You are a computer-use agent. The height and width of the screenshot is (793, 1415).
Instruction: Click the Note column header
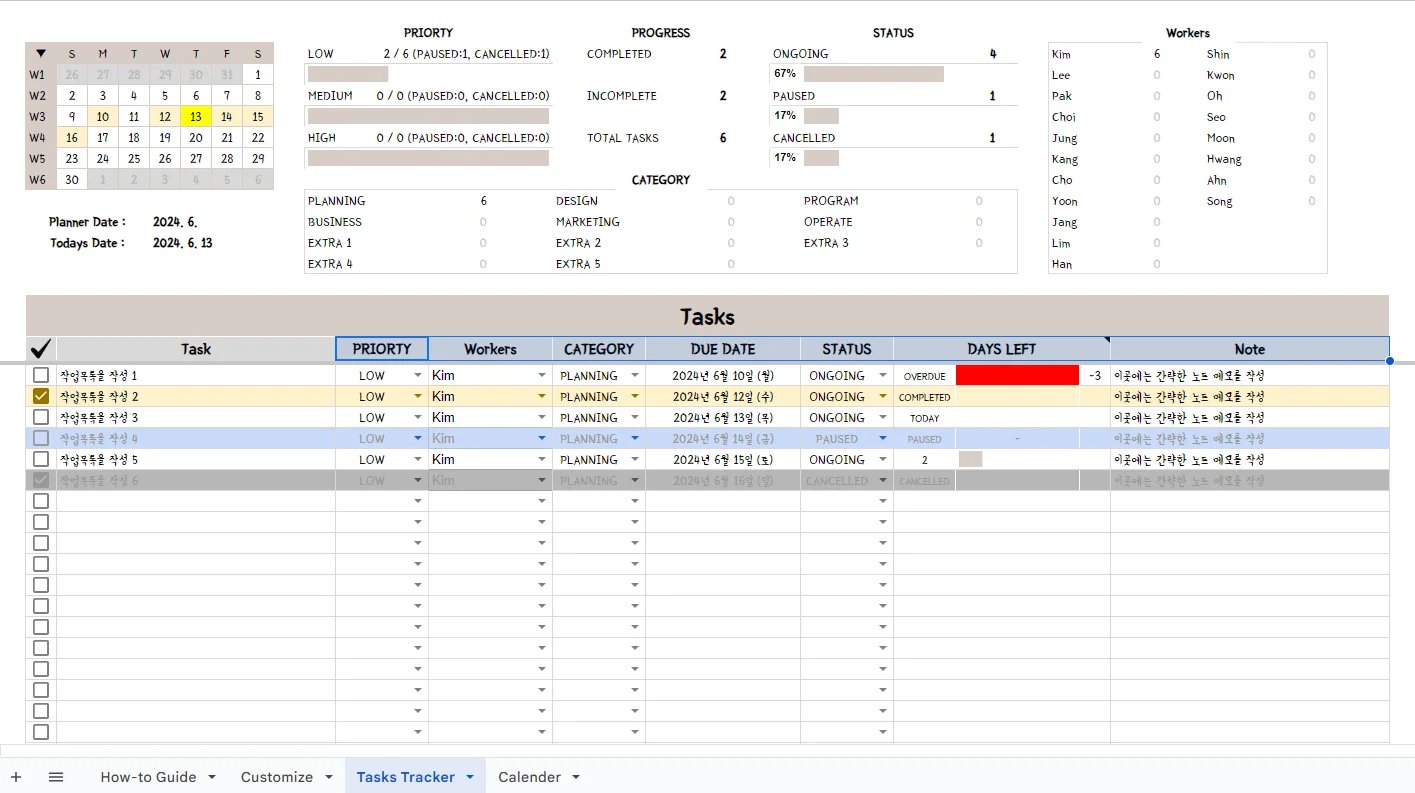(x=1250, y=349)
